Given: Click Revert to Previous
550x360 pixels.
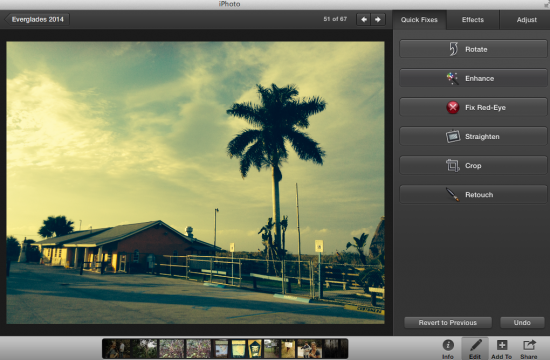Looking at the screenshot, I should click(448, 322).
